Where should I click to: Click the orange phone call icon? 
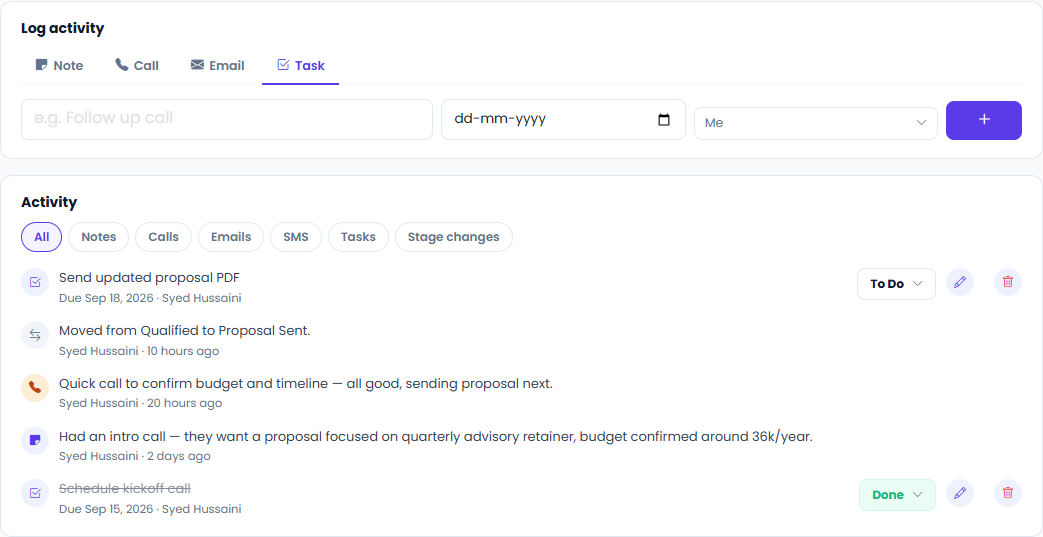pos(35,387)
